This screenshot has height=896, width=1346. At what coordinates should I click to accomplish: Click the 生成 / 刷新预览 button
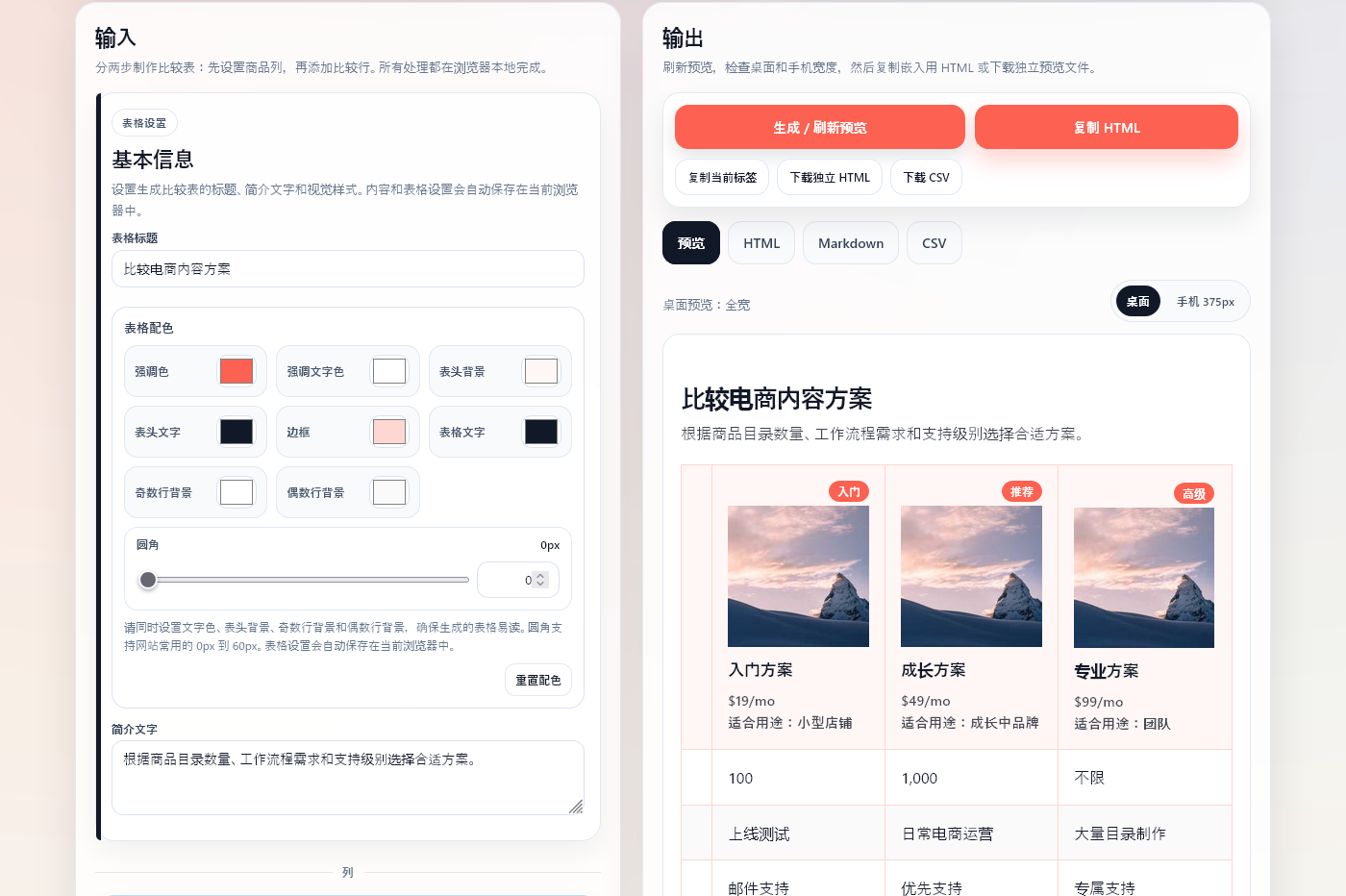point(819,127)
